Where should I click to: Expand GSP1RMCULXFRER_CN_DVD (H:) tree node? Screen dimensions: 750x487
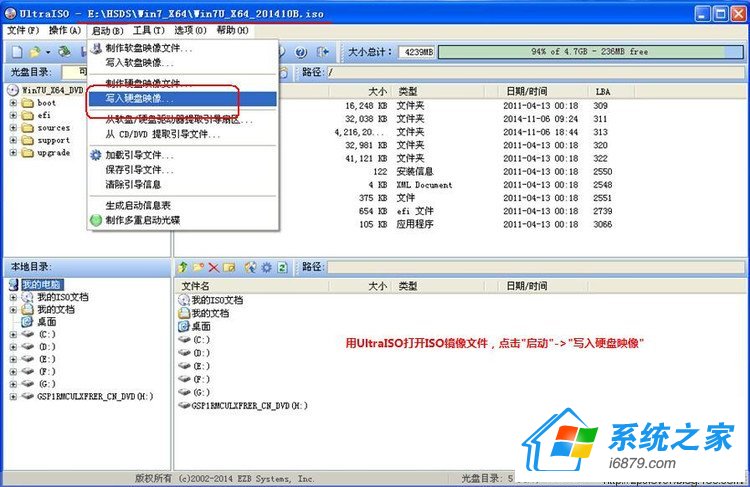(x=13, y=397)
